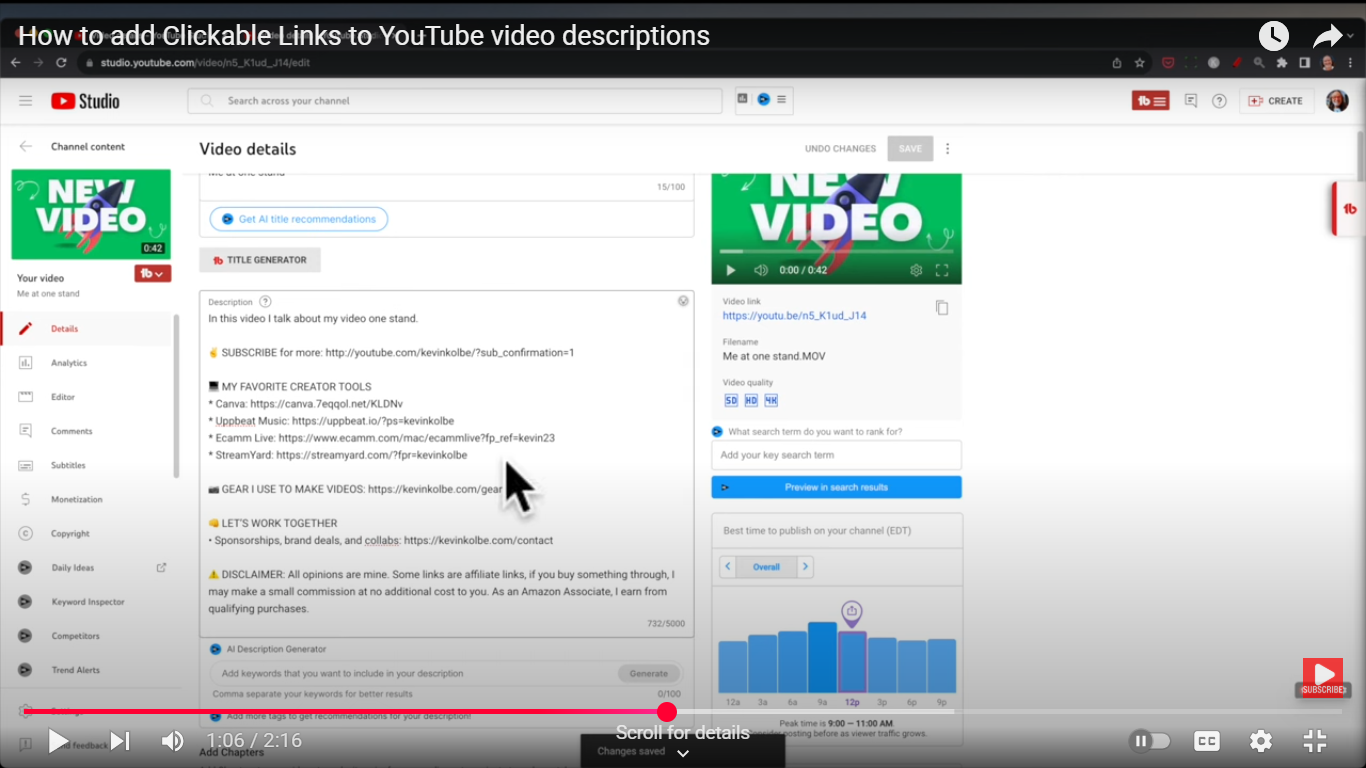Open the three-dot menu next to Save
Screen dimensions: 1366x768
(x=947, y=148)
